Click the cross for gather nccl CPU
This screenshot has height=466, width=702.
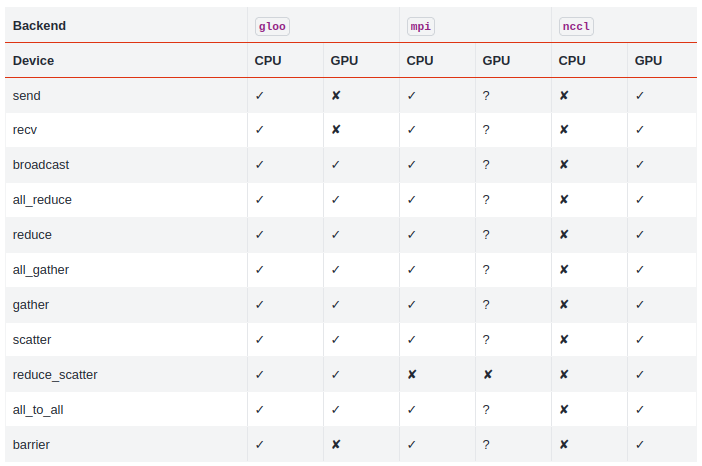pyautogui.click(x=564, y=304)
